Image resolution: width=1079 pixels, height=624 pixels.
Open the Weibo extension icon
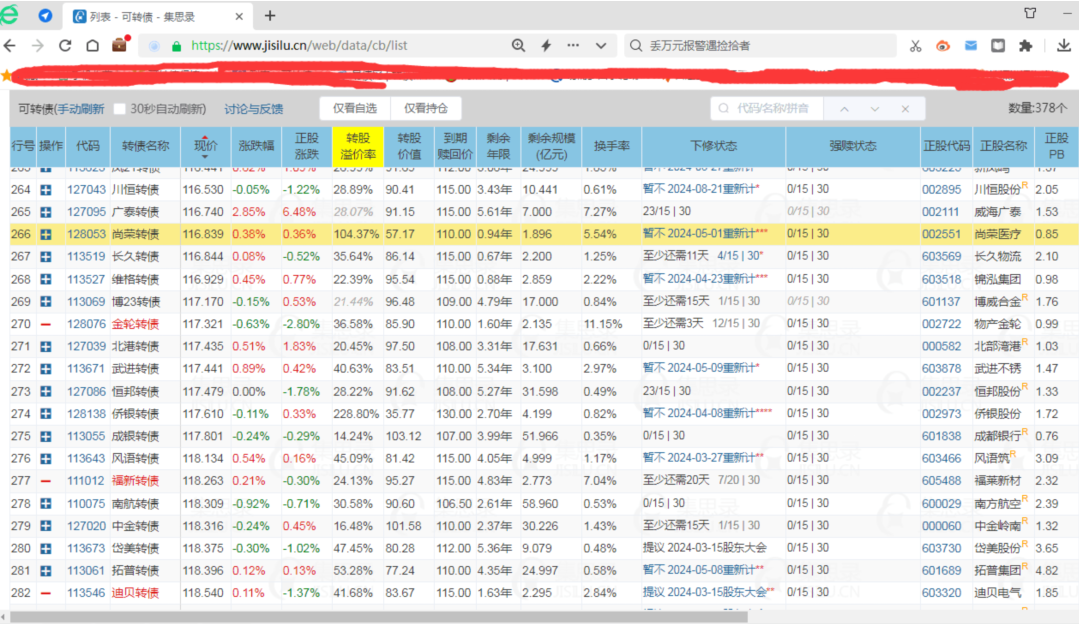[942, 46]
